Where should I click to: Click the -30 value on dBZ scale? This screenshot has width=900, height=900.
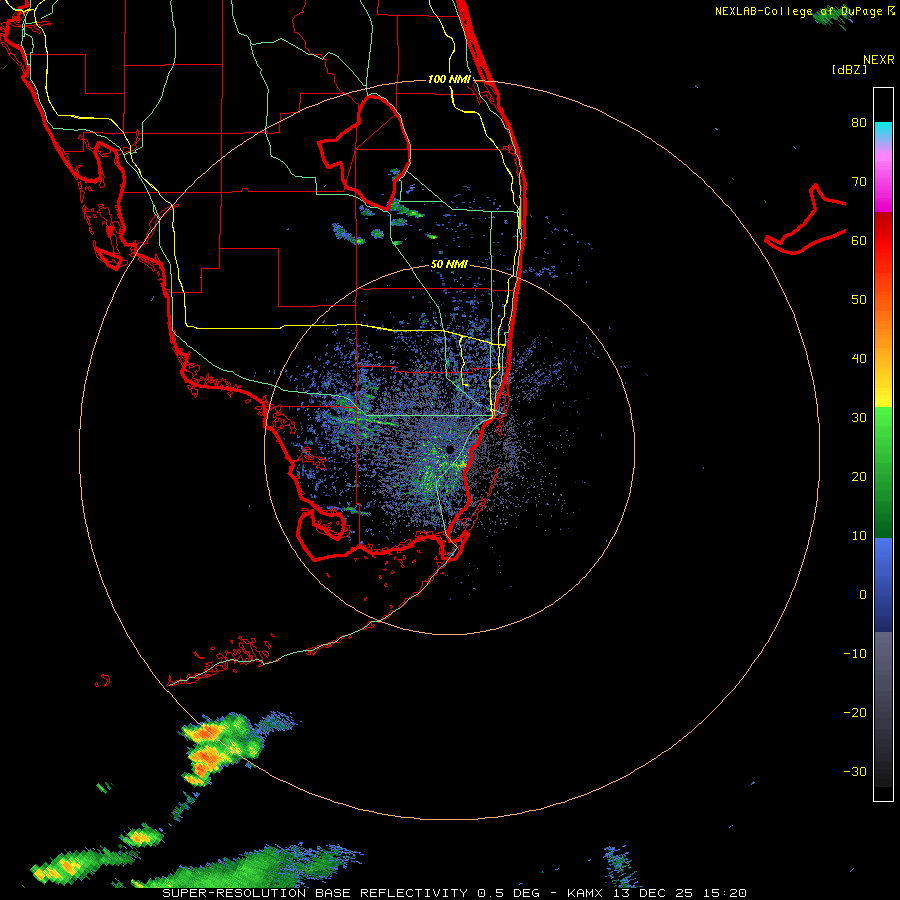pos(855,771)
